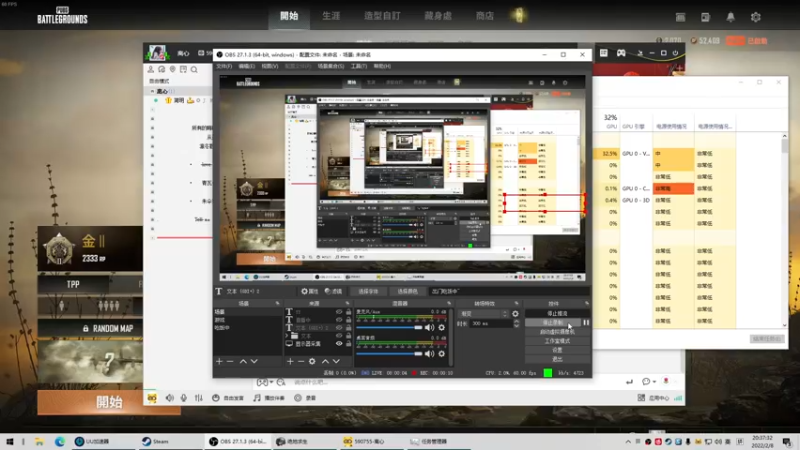This screenshot has width=800, height=450.
Task: Toggle visibility eye of the display capture source
Action: 339,344
